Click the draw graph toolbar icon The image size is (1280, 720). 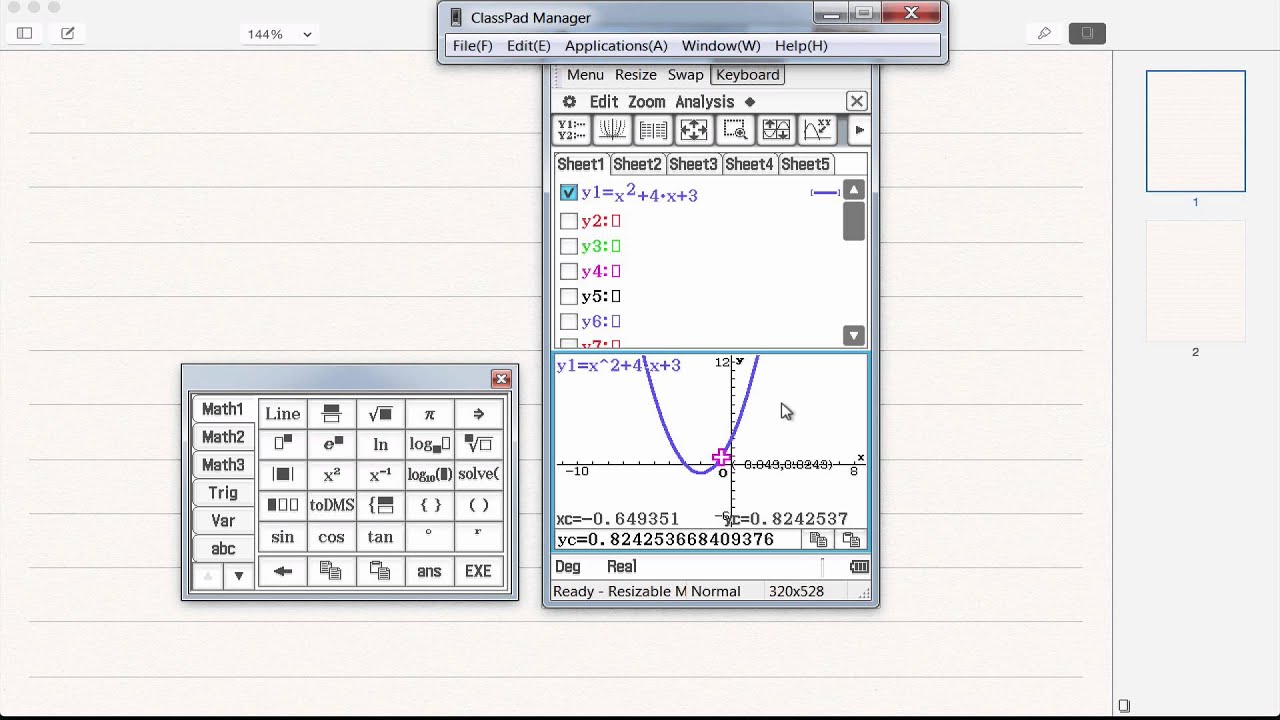pos(612,130)
